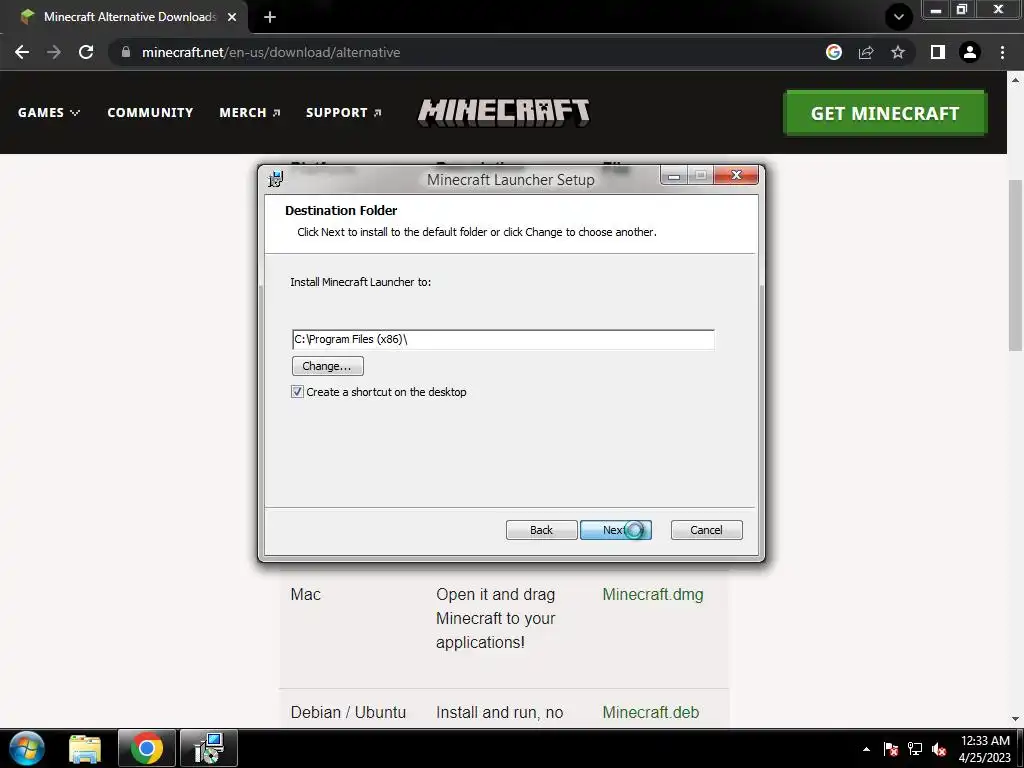Screen dimensions: 1024x768
Task: Click the Minecraft Launcher Setup installer icon
Action: pyautogui.click(x=276, y=178)
